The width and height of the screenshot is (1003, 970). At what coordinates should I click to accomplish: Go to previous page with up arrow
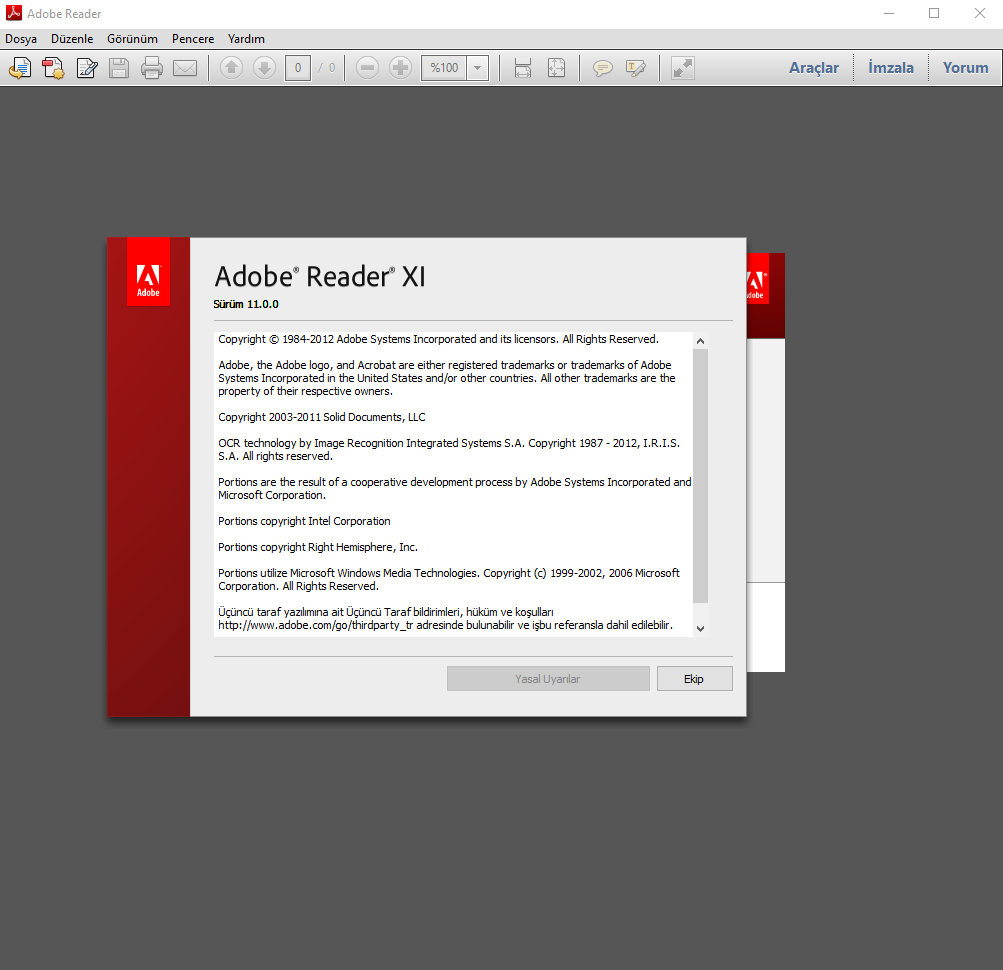click(x=232, y=68)
